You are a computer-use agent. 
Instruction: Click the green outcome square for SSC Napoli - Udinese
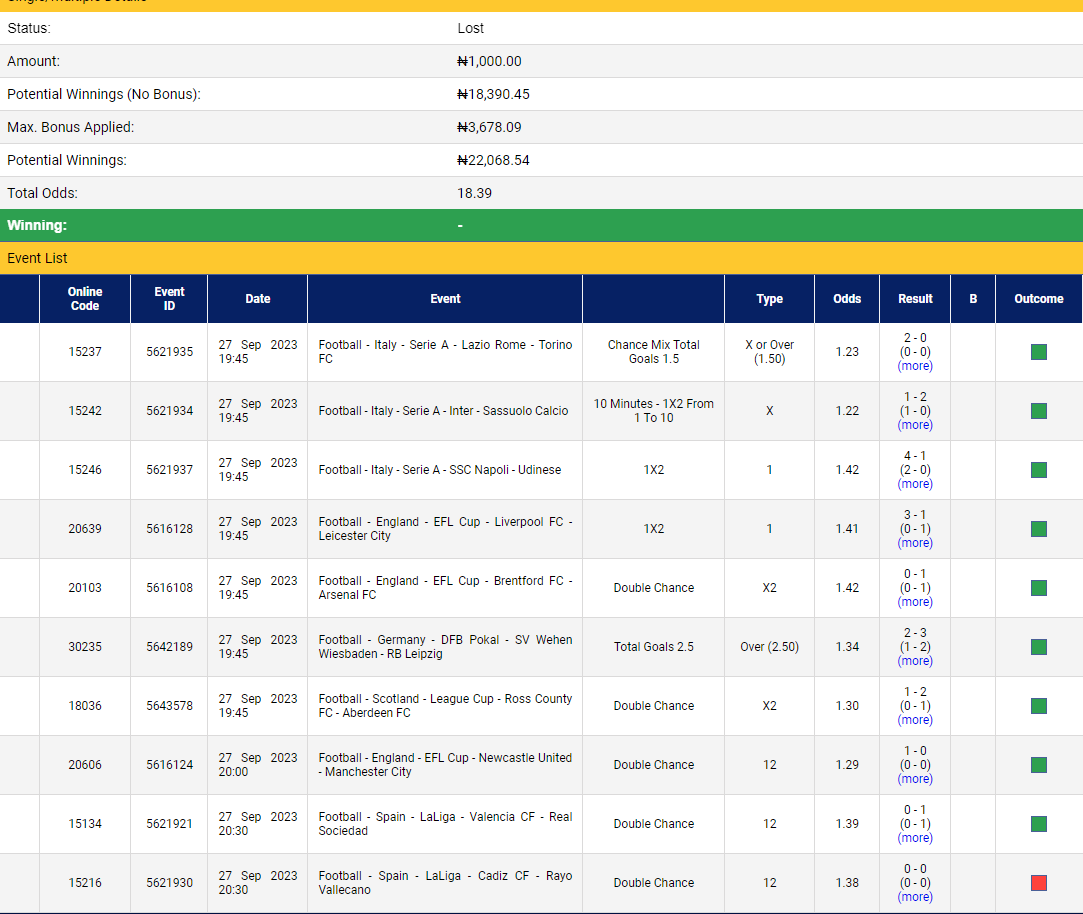tap(1038, 470)
